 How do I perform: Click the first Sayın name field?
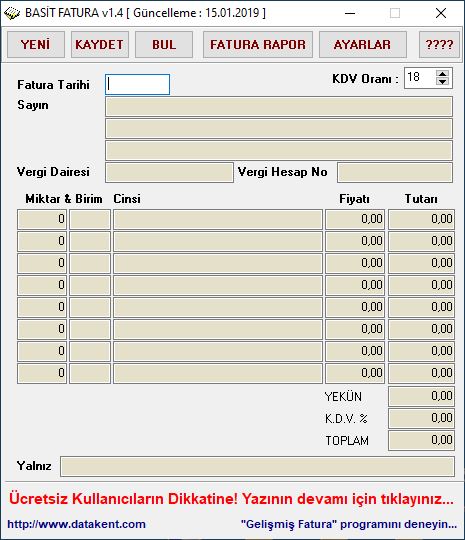click(279, 106)
